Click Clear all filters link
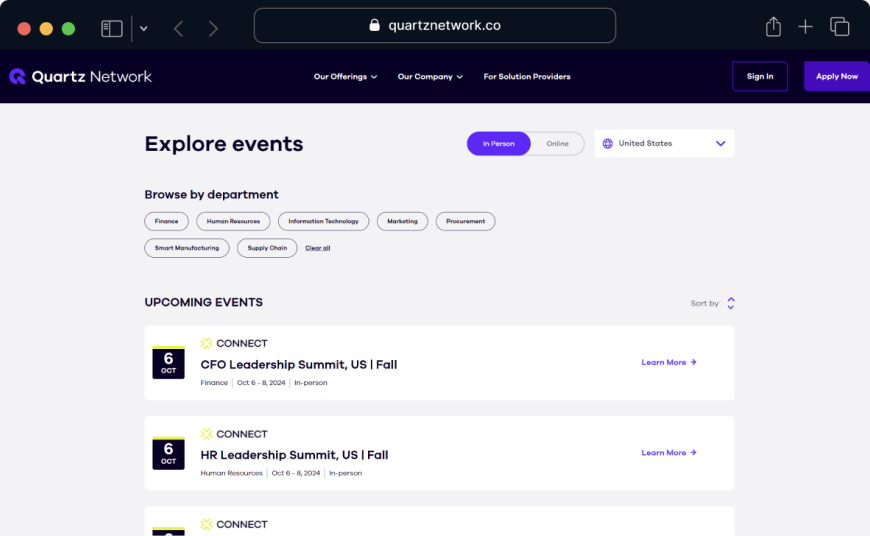 317,248
